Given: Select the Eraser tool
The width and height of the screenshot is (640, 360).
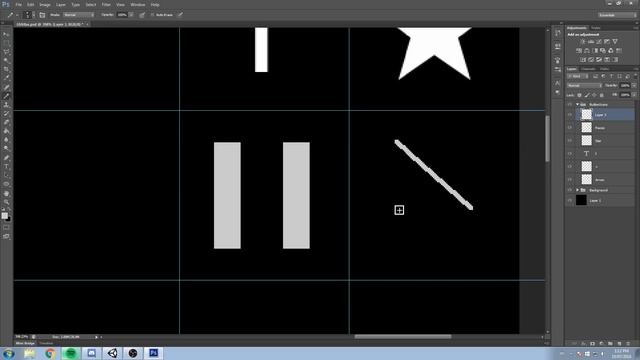Looking at the screenshot, I should click(x=6, y=122).
